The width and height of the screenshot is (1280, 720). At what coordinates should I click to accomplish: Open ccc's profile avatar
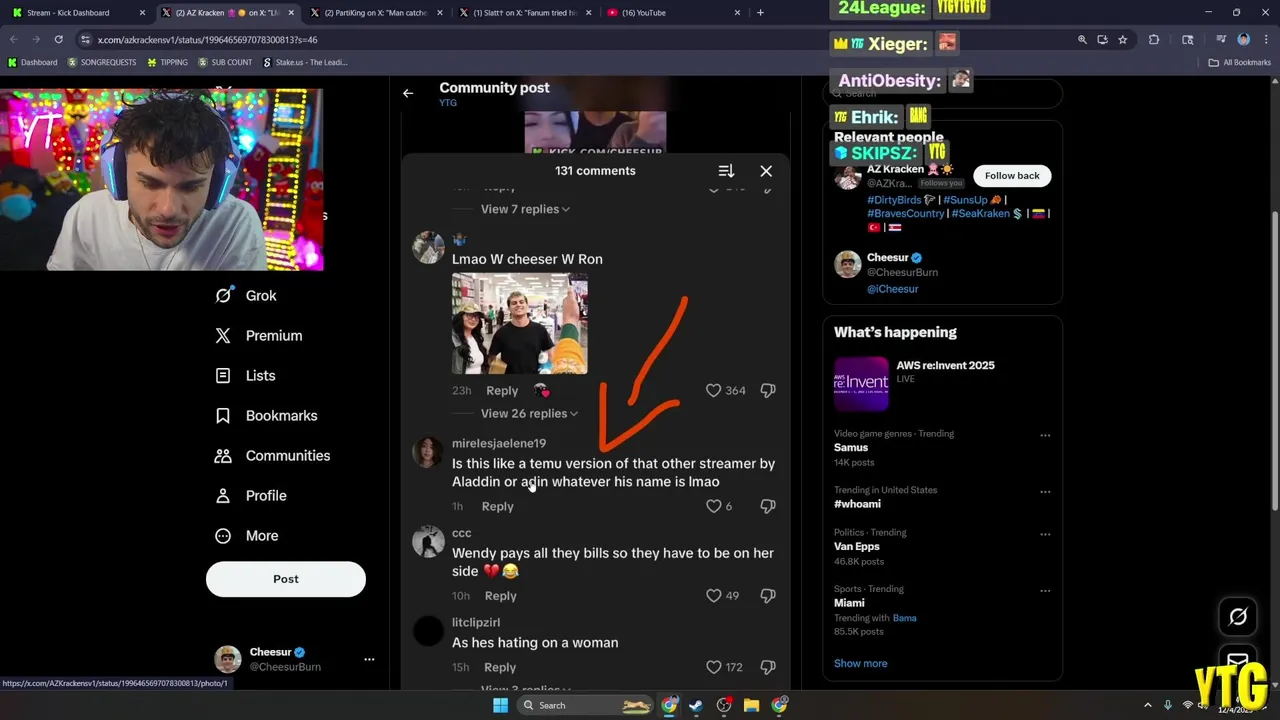pyautogui.click(x=428, y=541)
